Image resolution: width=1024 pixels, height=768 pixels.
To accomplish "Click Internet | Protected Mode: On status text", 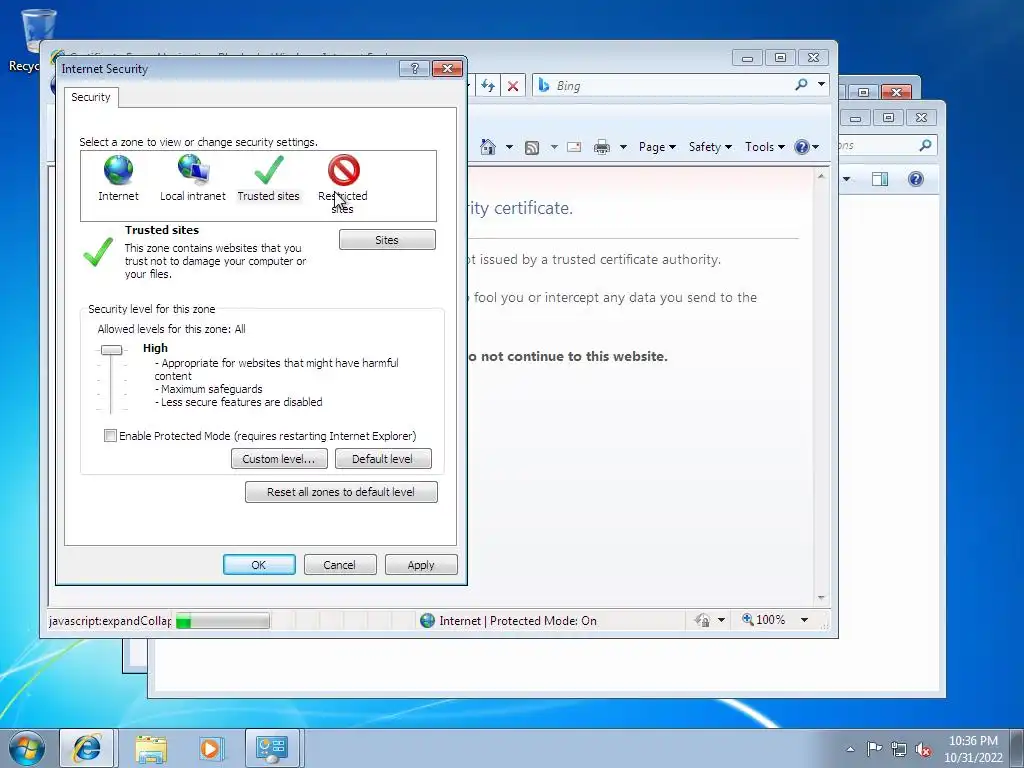I will tap(518, 620).
